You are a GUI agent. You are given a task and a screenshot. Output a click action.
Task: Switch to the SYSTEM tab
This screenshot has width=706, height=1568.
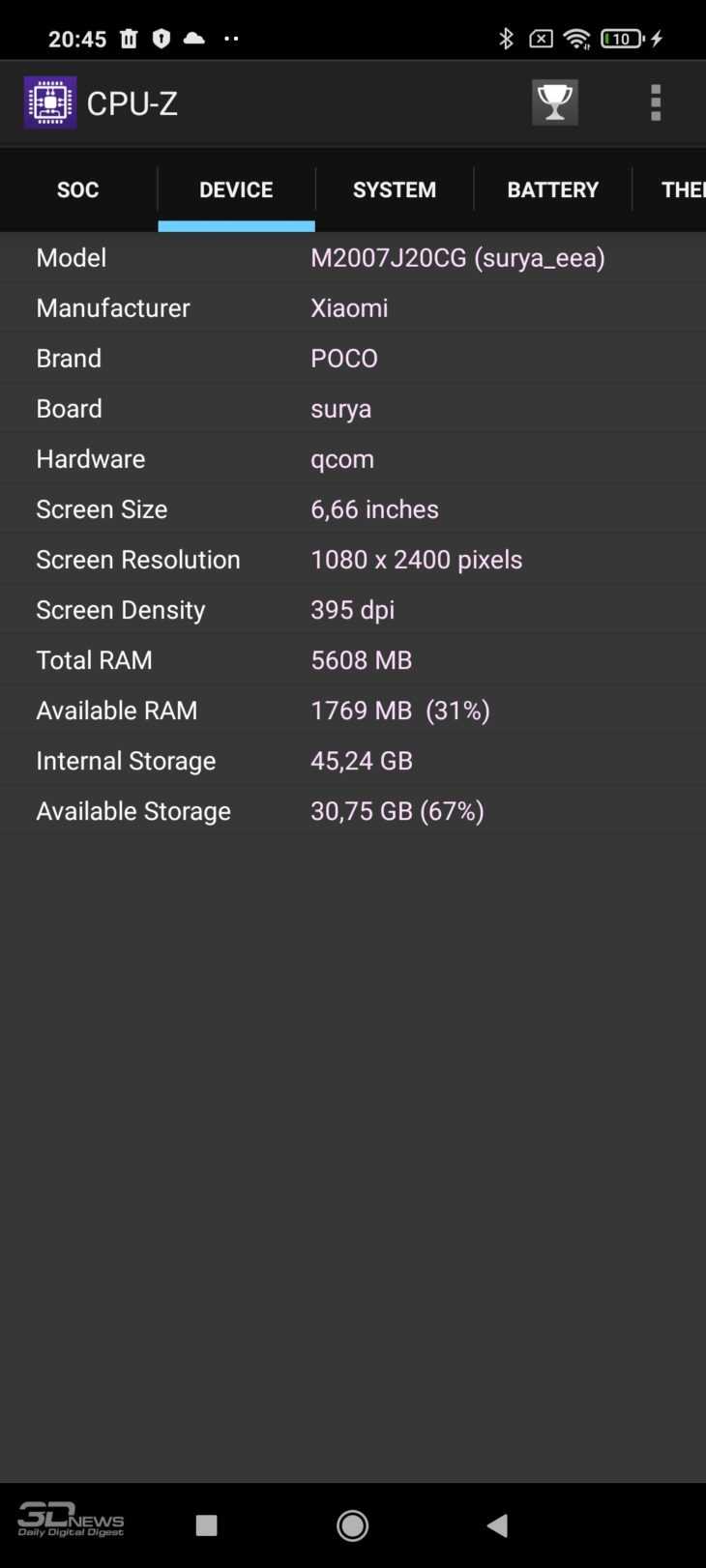pos(395,189)
